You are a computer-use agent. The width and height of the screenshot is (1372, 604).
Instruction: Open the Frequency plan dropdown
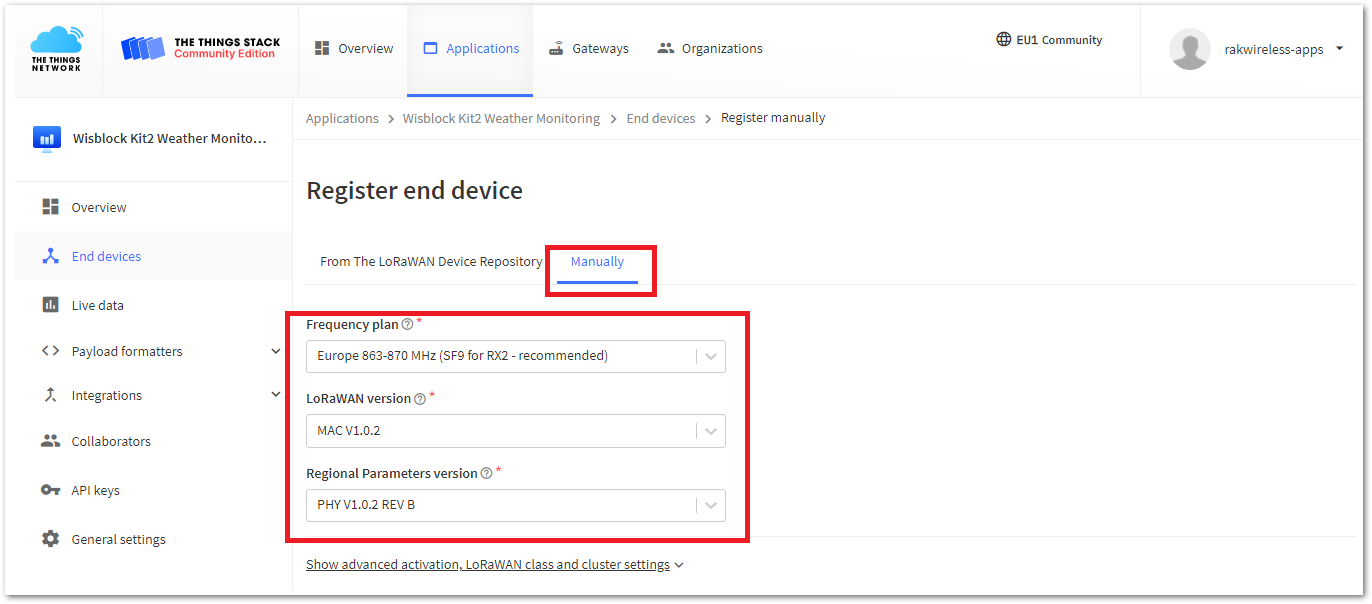[515, 356]
